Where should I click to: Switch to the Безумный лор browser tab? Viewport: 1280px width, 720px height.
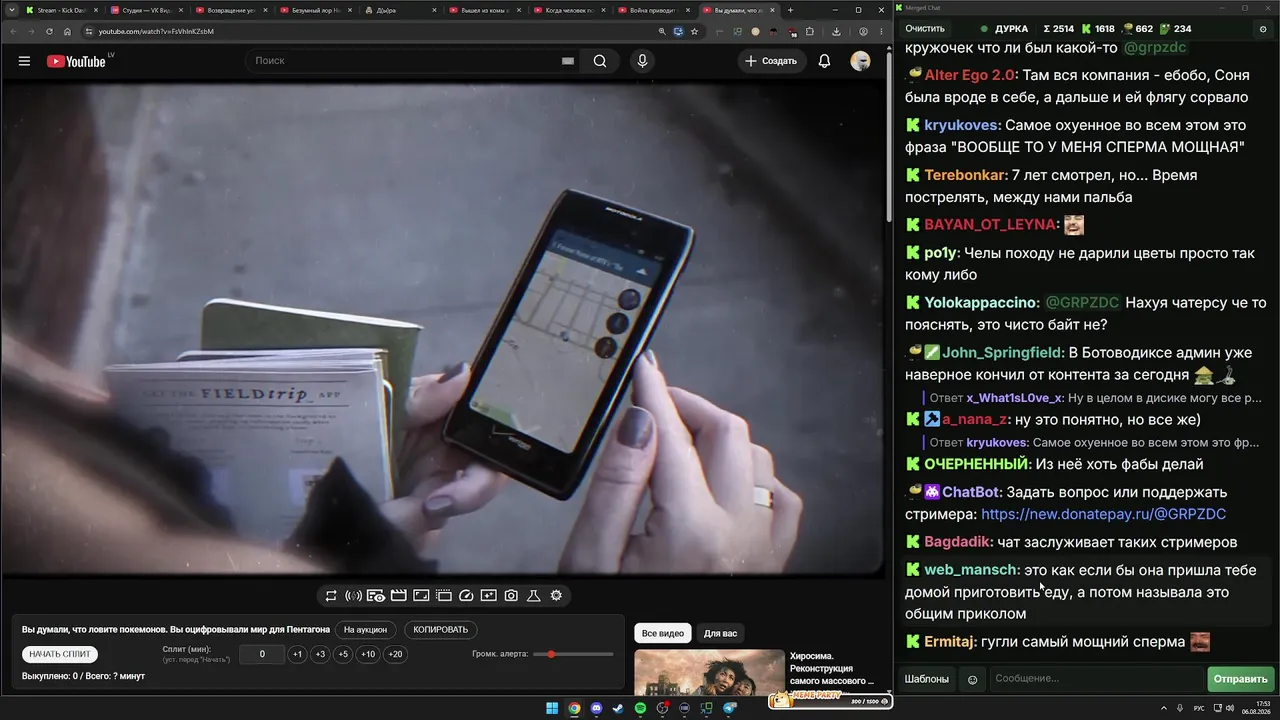pos(315,10)
